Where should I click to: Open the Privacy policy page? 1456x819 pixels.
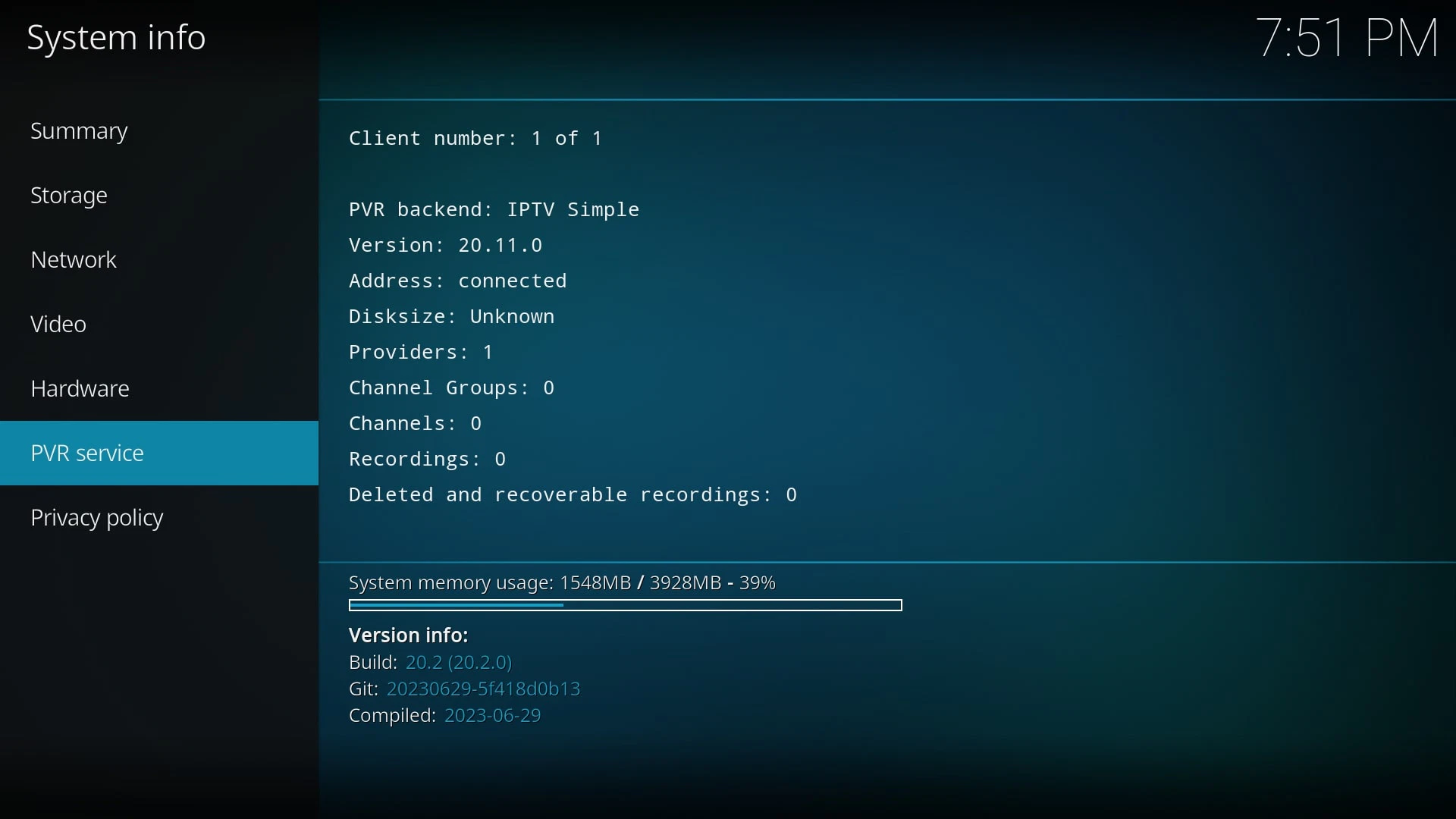point(159,518)
